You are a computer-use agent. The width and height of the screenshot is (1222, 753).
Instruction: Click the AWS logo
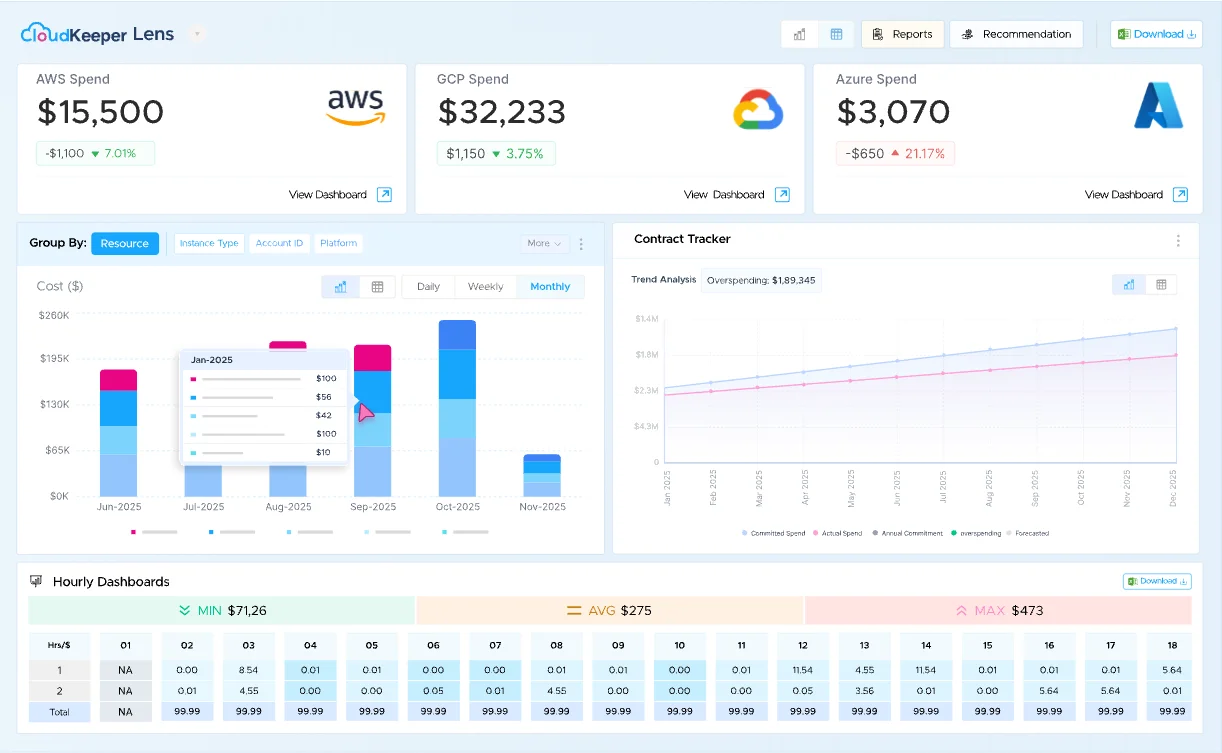pyautogui.click(x=356, y=108)
